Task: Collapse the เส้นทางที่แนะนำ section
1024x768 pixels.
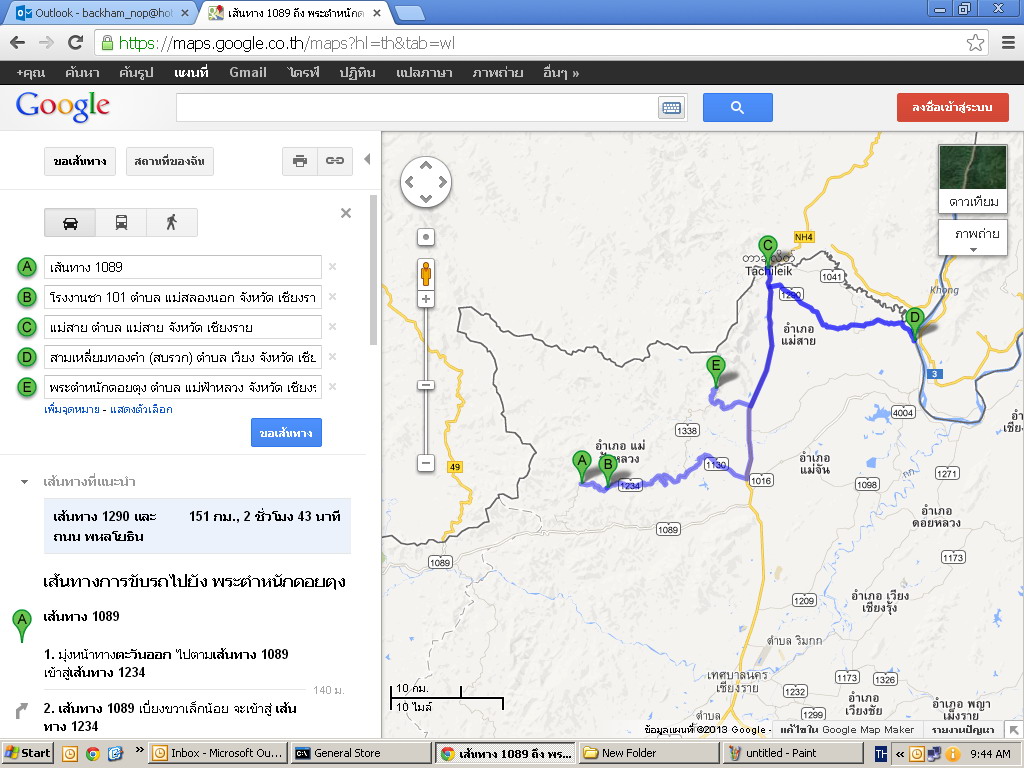Action: (x=24, y=482)
